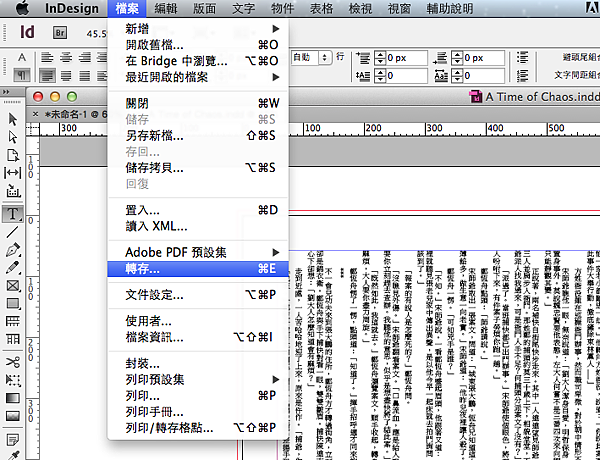Select the Gradient Swatch tool
The image size is (600, 460).
click(x=13, y=398)
